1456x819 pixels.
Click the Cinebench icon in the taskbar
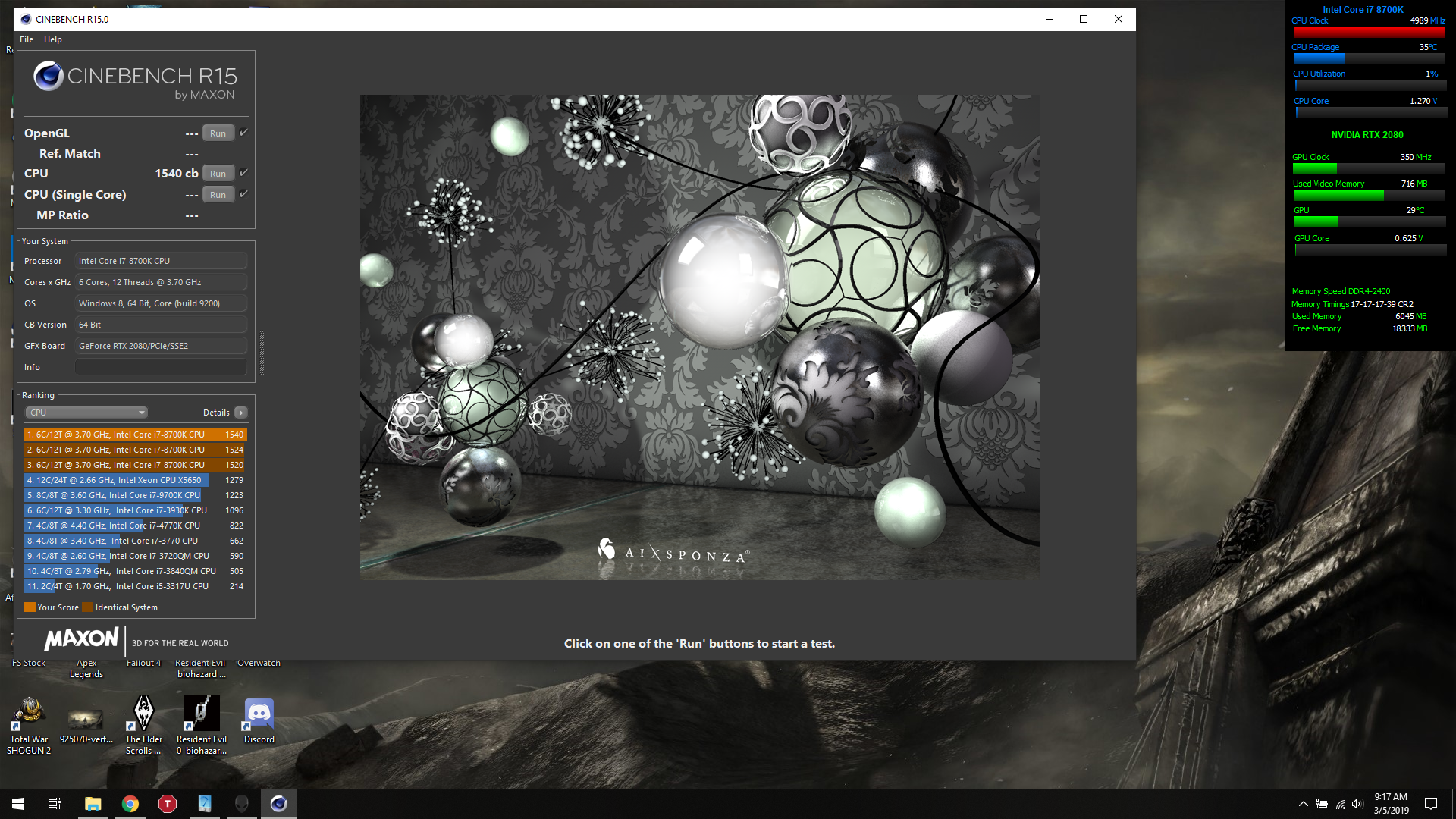[278, 804]
